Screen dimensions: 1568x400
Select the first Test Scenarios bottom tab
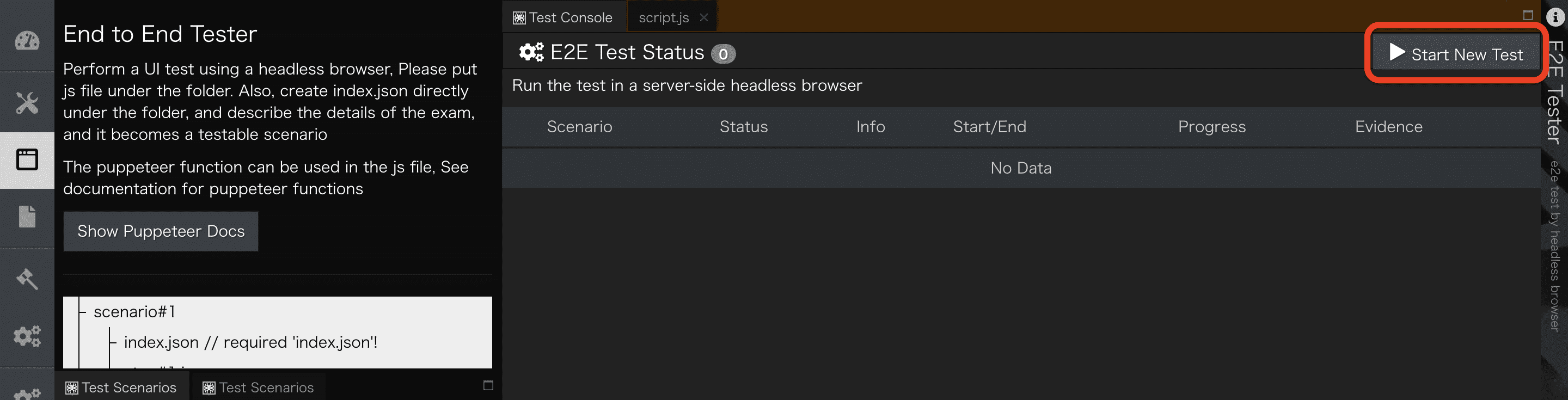coord(121,388)
